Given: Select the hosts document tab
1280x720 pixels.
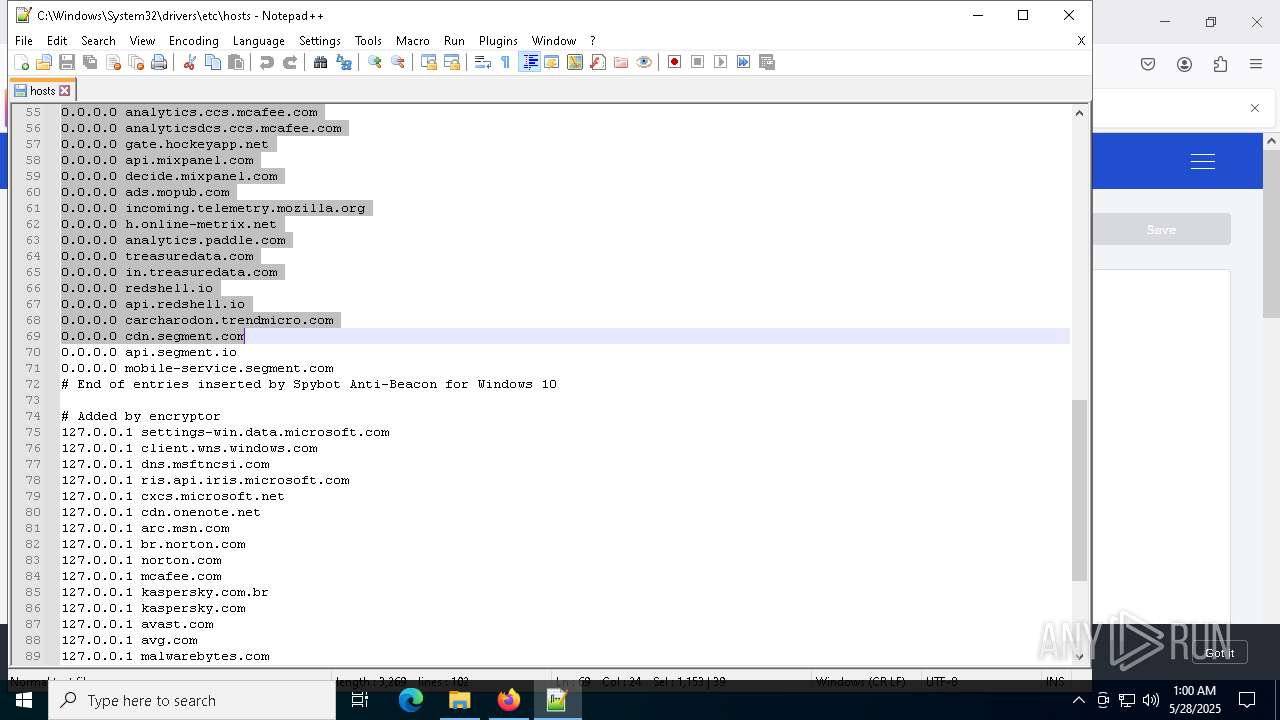Looking at the screenshot, I should pos(42,91).
